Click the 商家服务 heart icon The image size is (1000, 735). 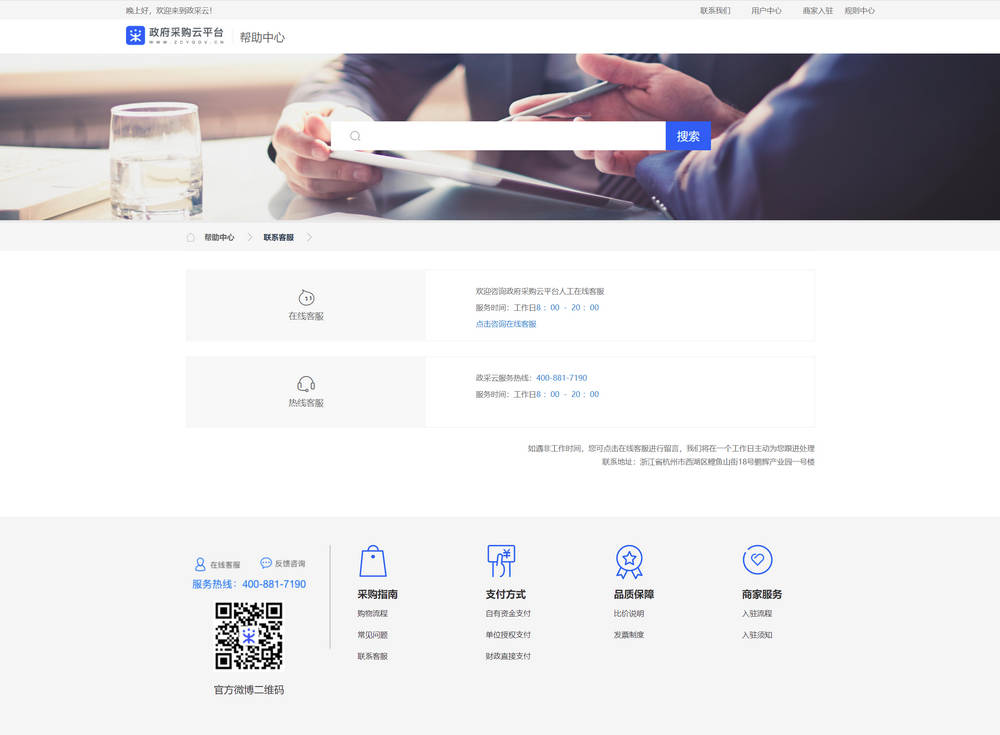tap(757, 560)
